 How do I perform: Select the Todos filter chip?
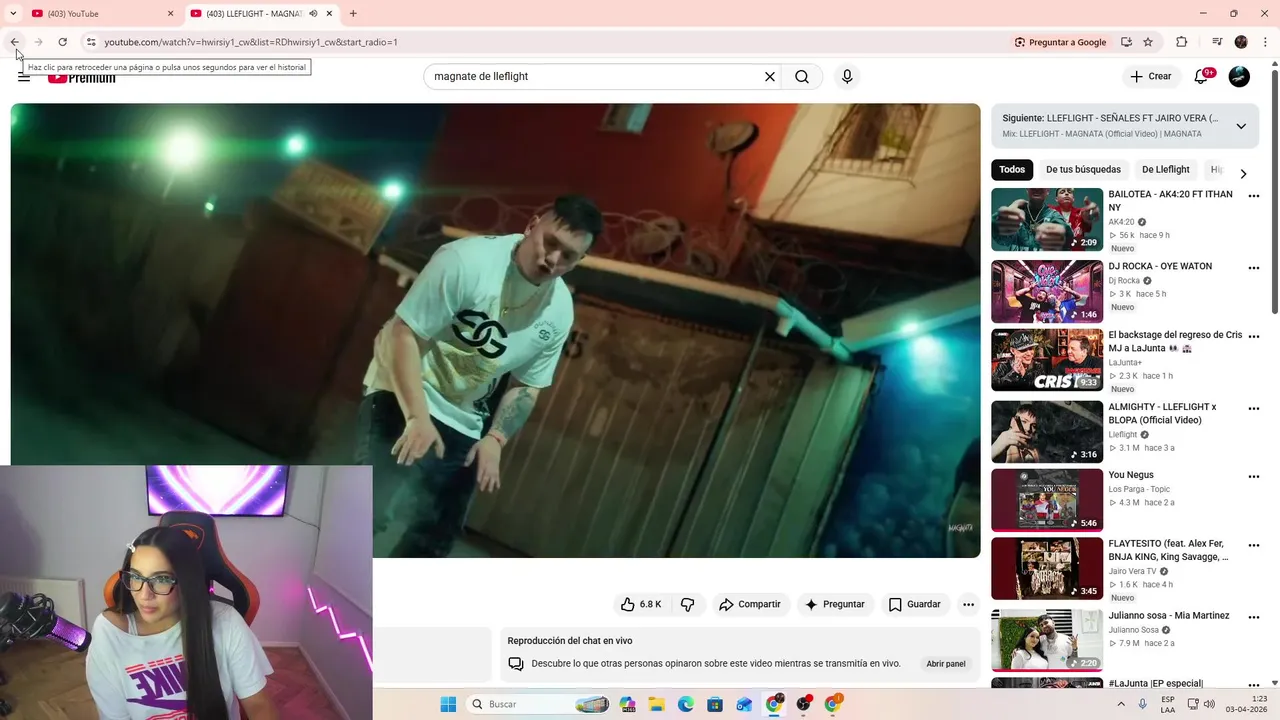pos(1012,170)
